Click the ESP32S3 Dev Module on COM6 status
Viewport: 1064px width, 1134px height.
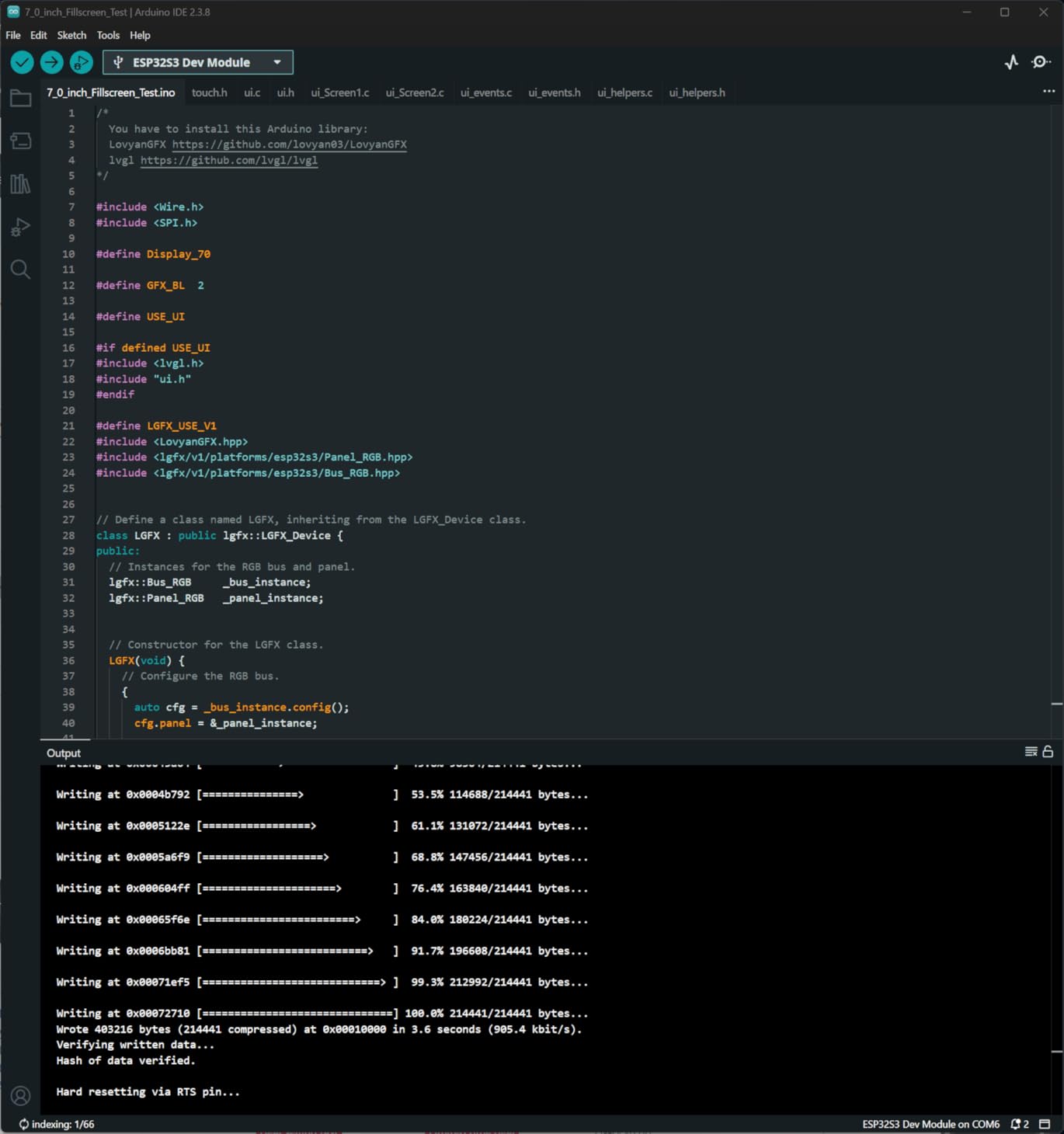click(930, 1124)
